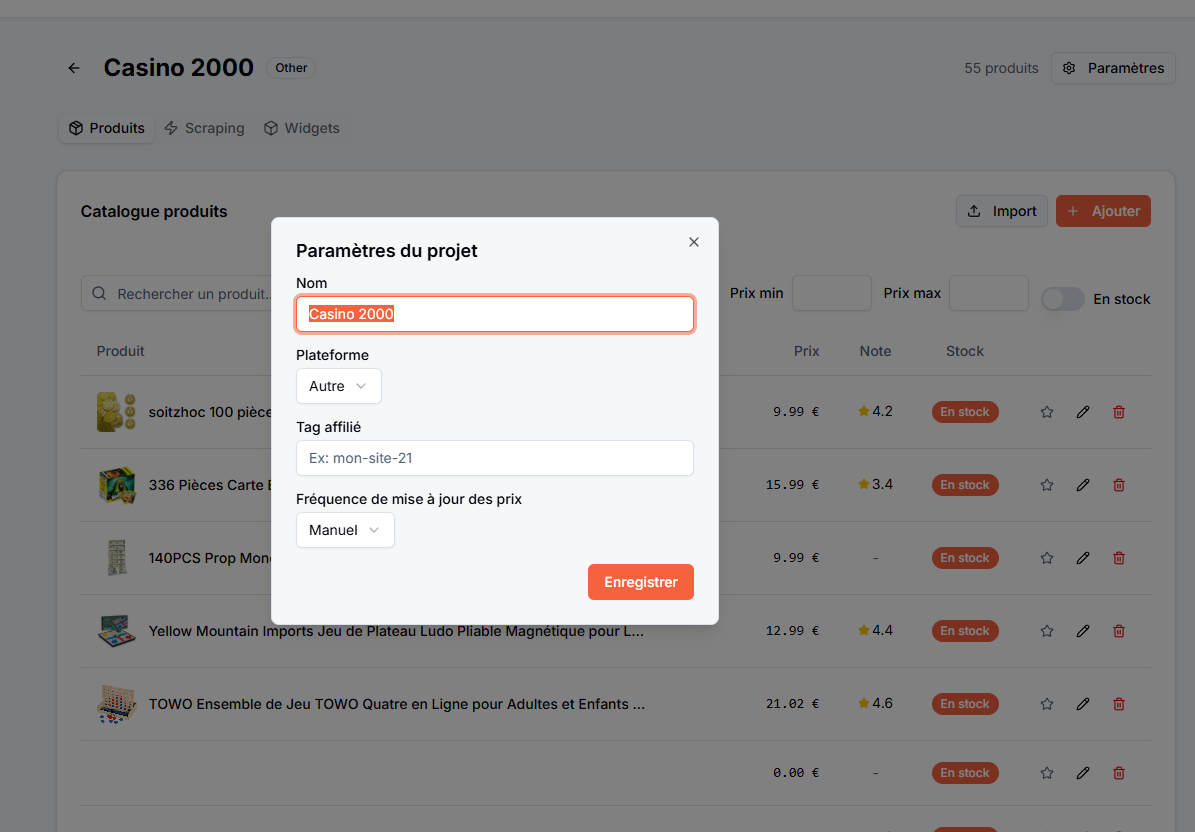
Task: Toggle the En stock filter switch
Action: click(1062, 299)
